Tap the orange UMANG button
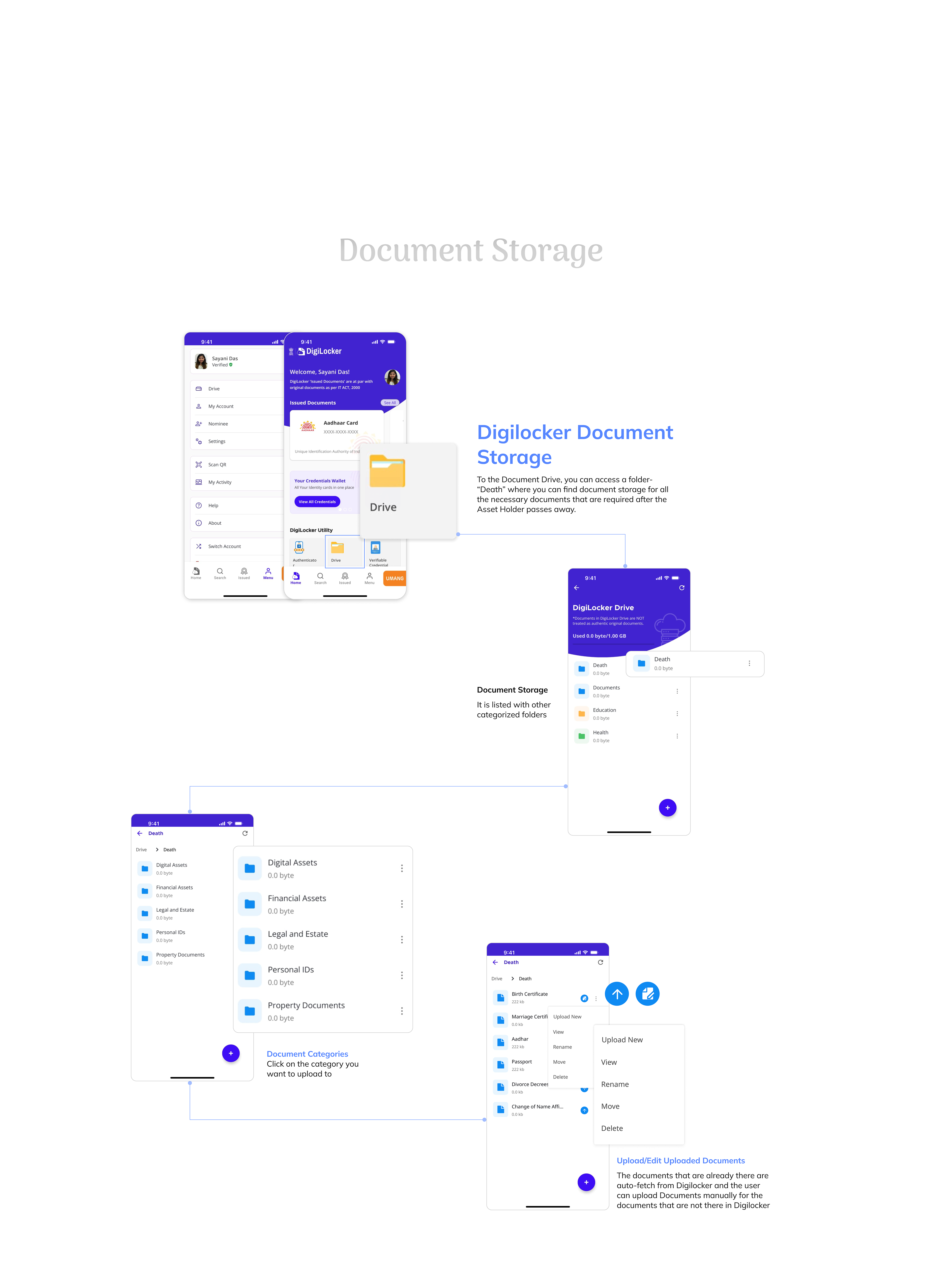The image size is (952, 1270). pyautogui.click(x=394, y=578)
